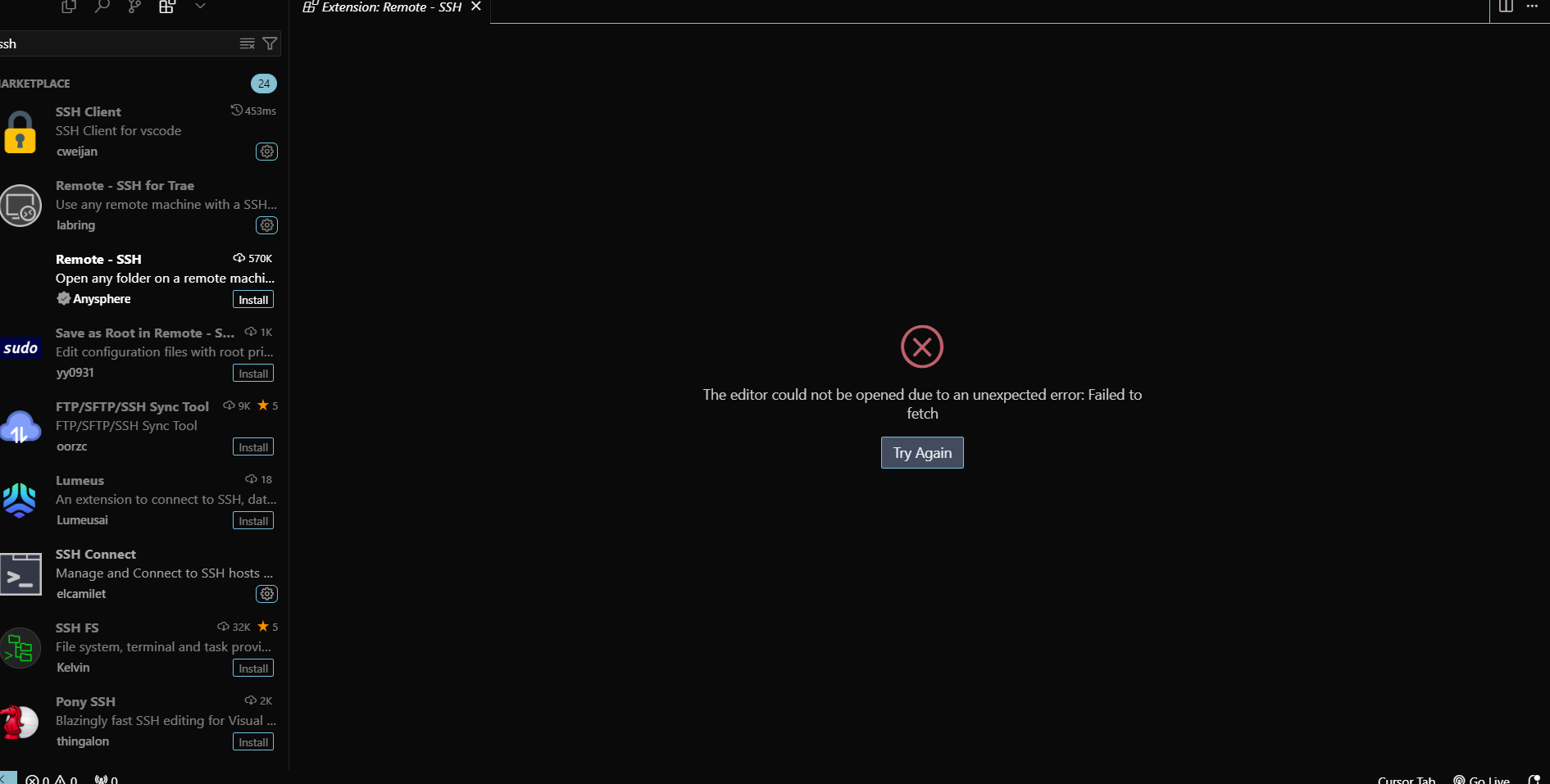Install Remote - SSH by Anysphere

(253, 300)
